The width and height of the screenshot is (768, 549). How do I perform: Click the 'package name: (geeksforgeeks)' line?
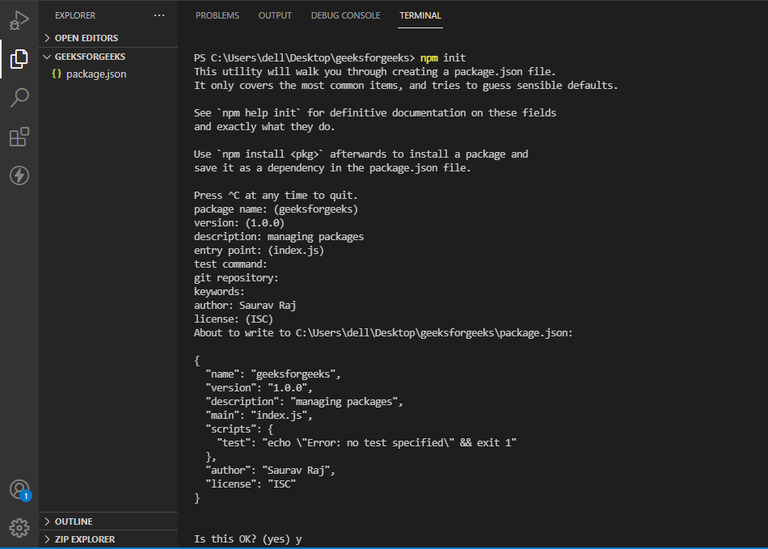click(276, 209)
